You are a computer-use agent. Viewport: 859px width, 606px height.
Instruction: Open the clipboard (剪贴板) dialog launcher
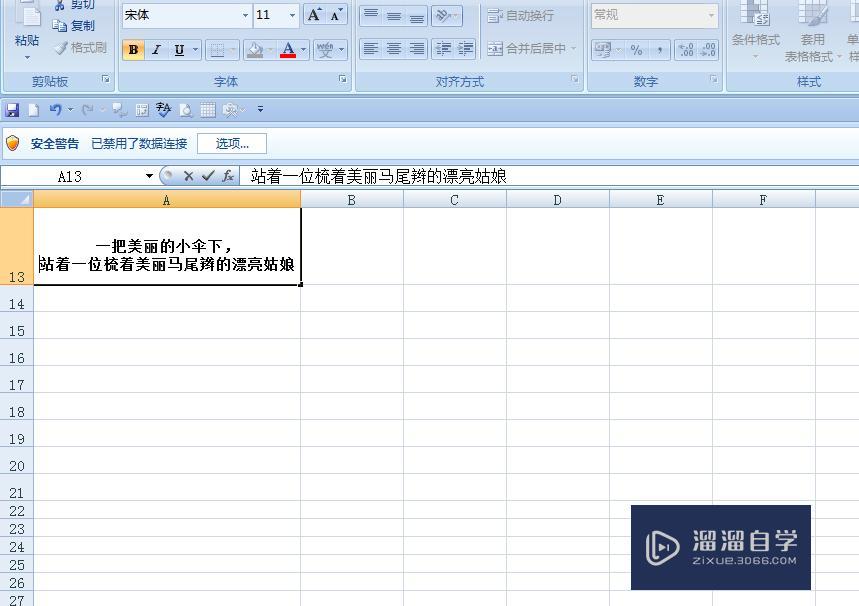[106, 79]
